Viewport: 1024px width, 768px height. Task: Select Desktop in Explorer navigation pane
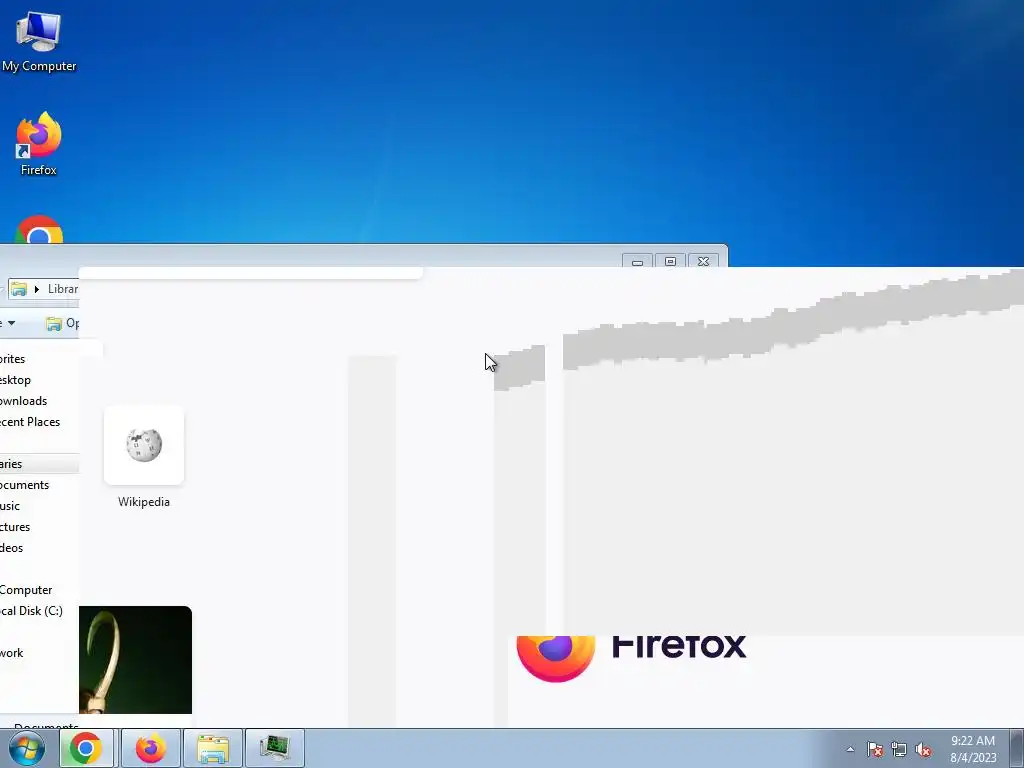point(15,379)
